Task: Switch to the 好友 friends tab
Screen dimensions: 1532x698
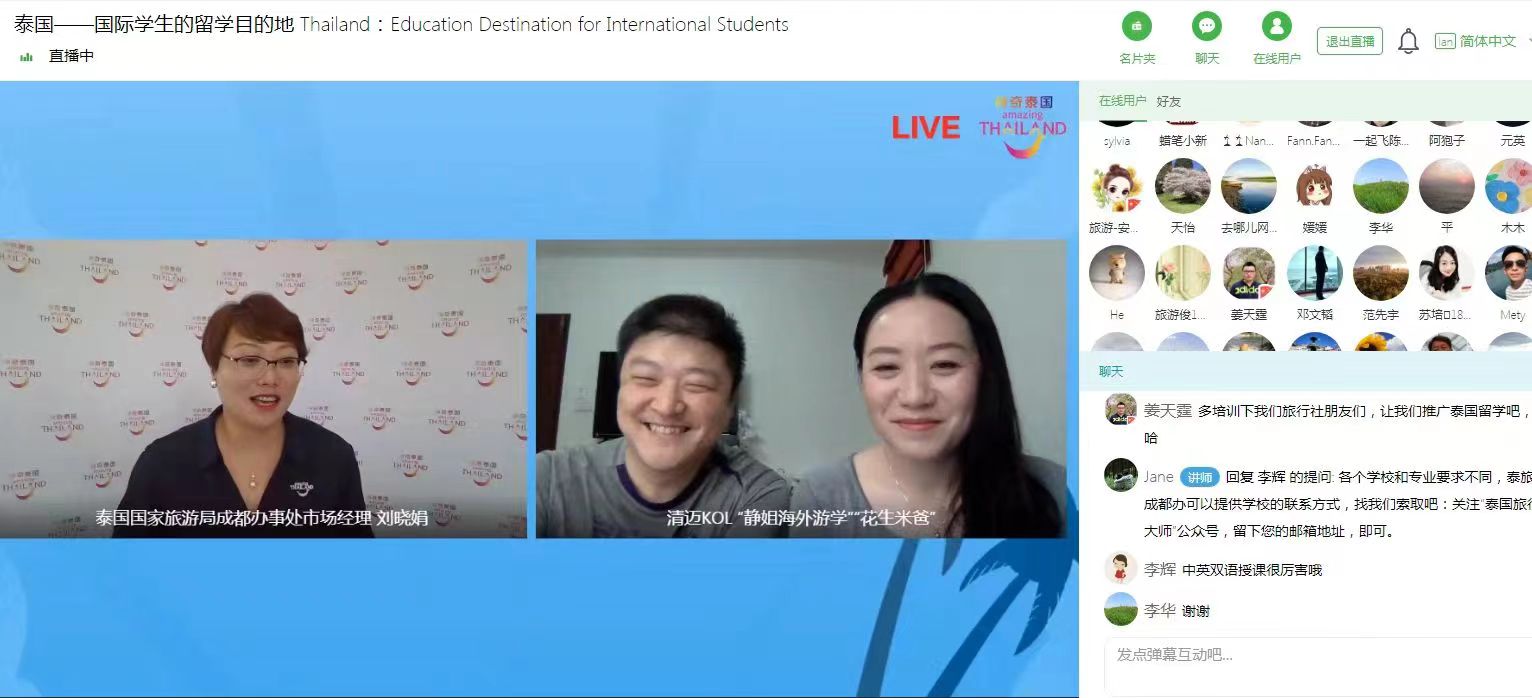Action: [1169, 101]
